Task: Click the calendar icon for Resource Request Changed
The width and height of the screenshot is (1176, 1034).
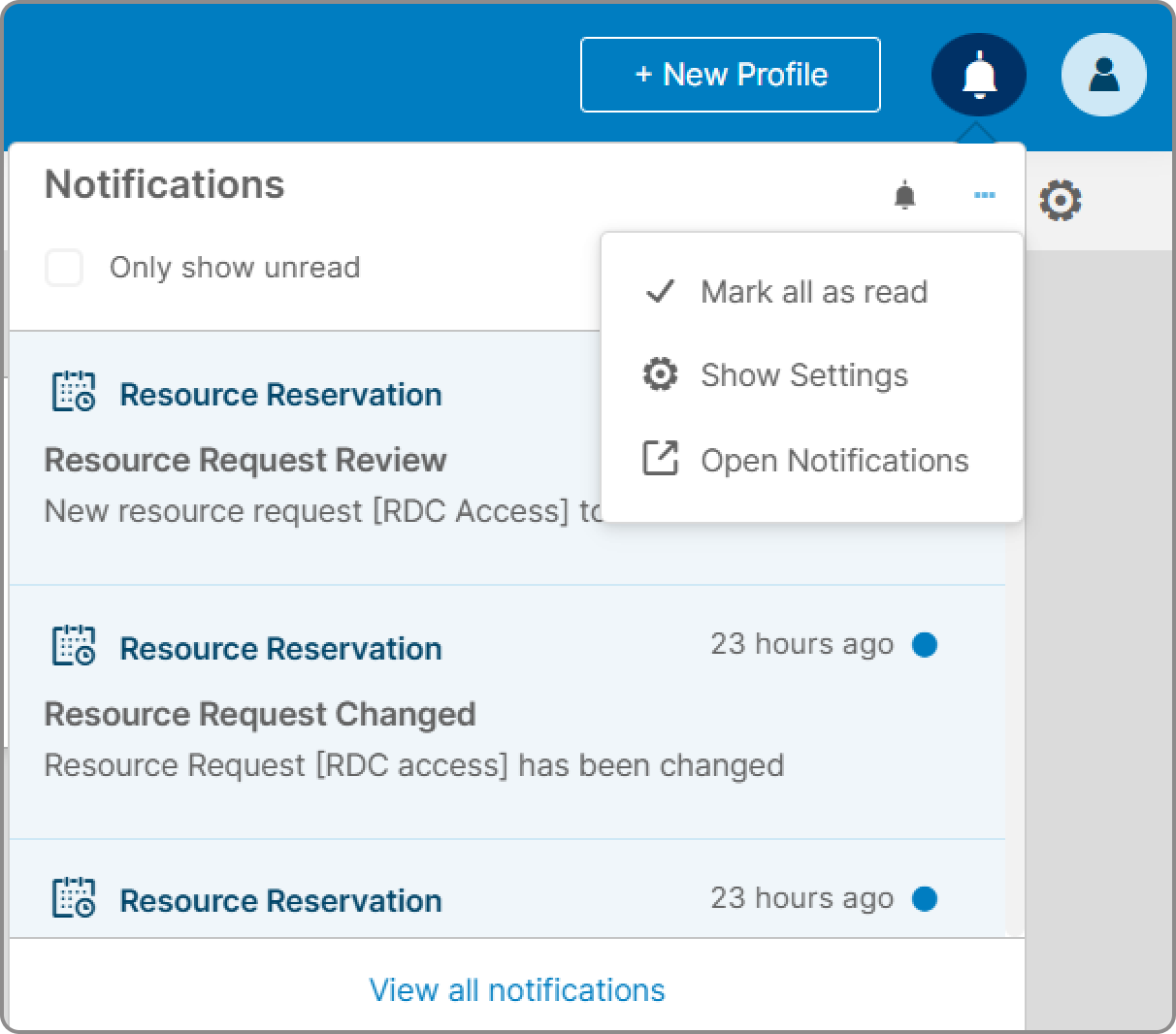Action: (x=74, y=646)
